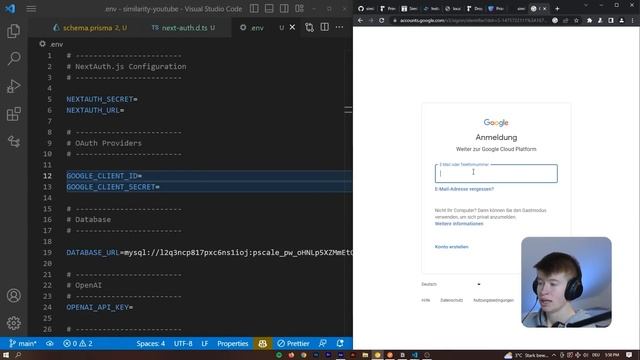Click line number 19 in the gutter
Screen dimensions: 640x360
(x=47, y=253)
